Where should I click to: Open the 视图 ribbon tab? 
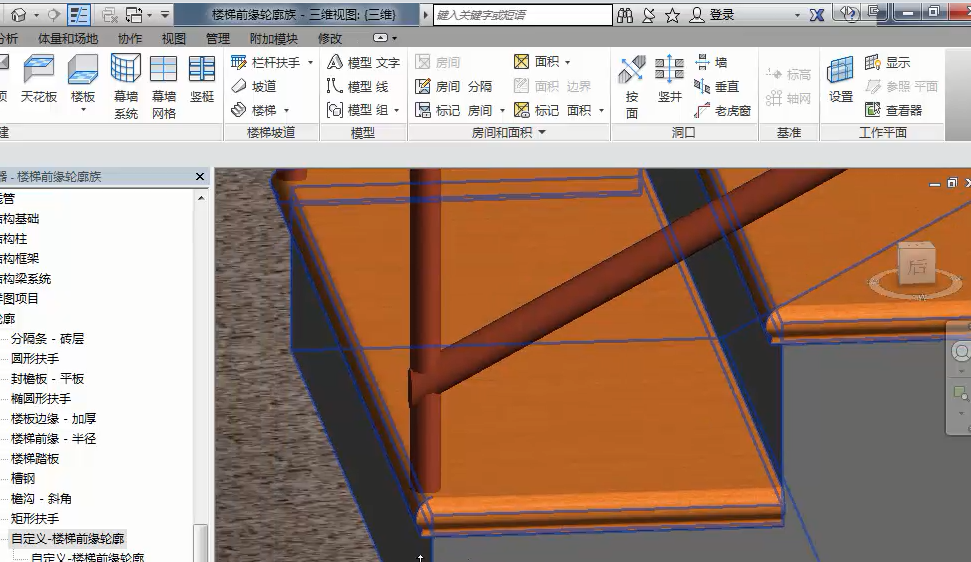(x=174, y=39)
